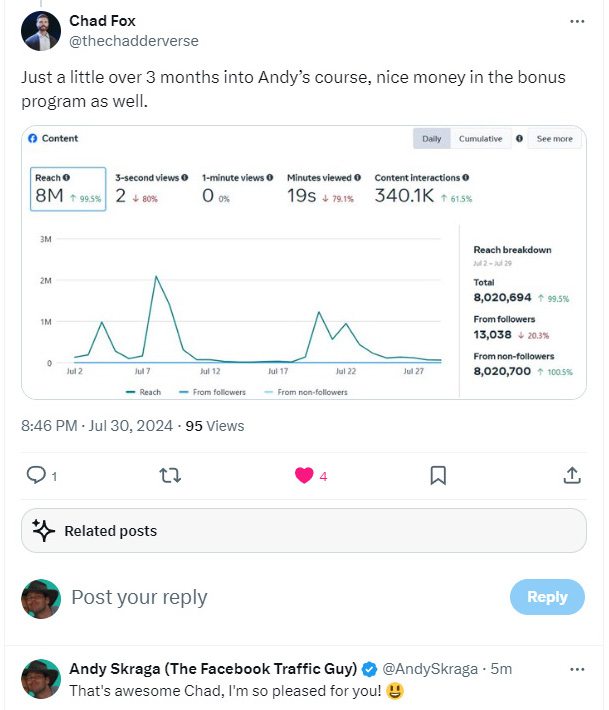609x710 pixels.
Task: Switch chart to Daily view
Action: pyautogui.click(x=432, y=139)
